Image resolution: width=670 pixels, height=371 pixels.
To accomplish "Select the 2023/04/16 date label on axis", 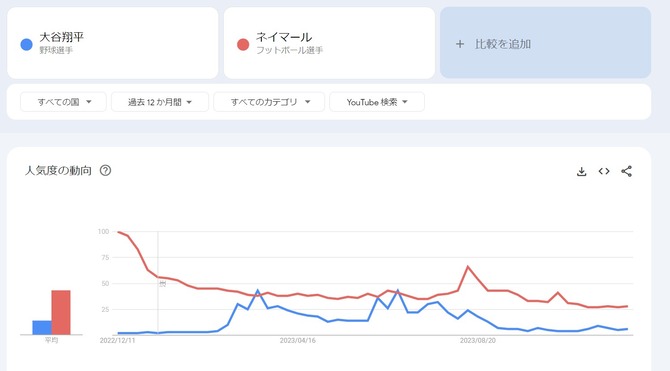I will coord(297,341).
